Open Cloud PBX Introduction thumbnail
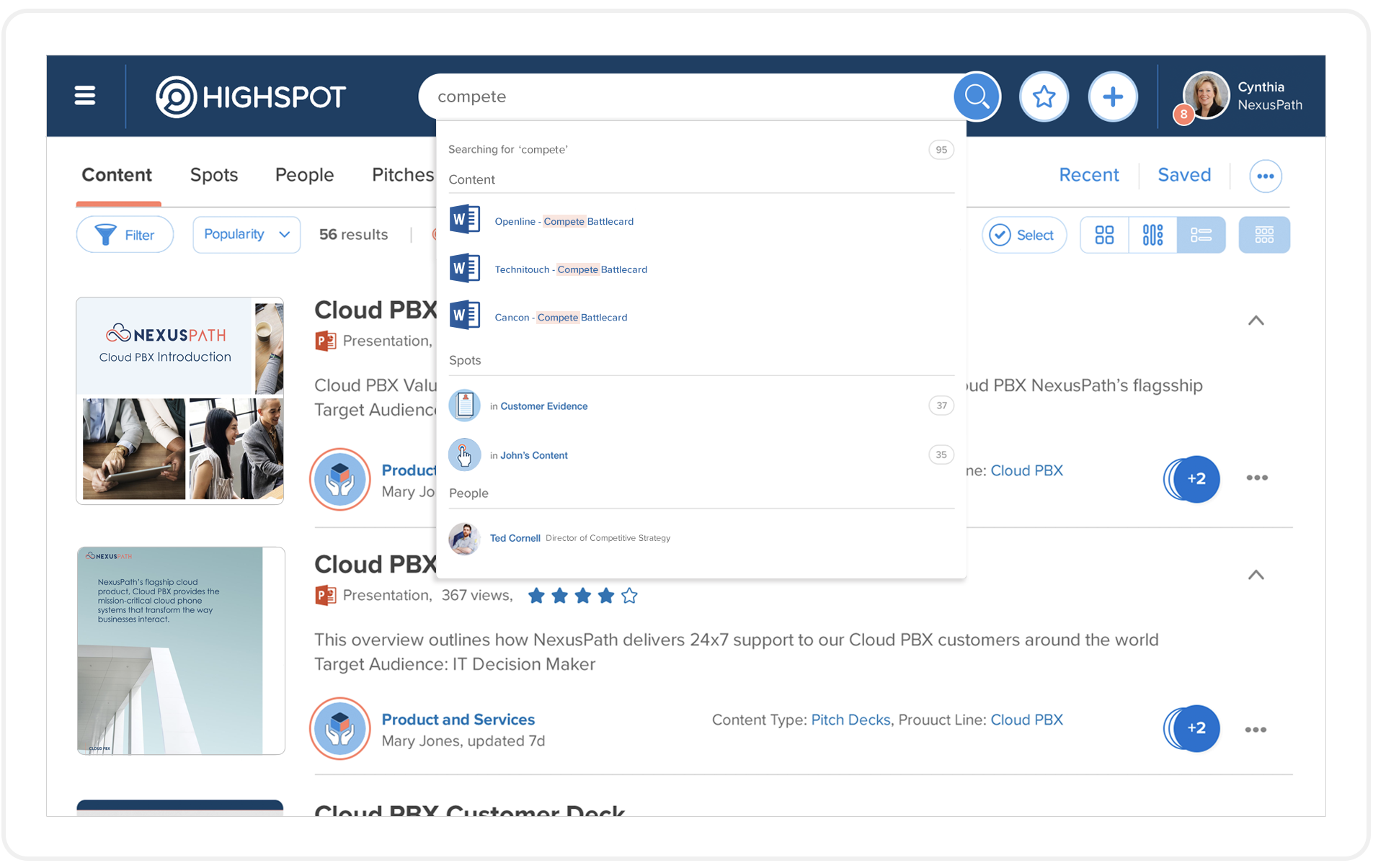 180,401
